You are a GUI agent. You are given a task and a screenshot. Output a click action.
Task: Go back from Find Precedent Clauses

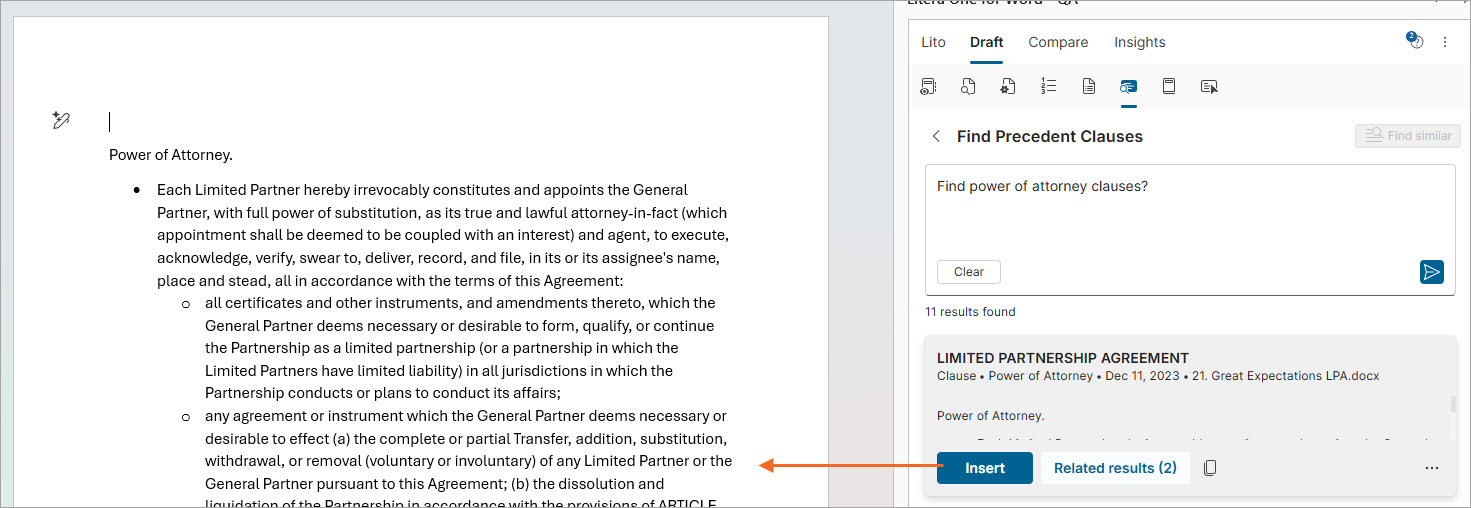click(x=936, y=136)
